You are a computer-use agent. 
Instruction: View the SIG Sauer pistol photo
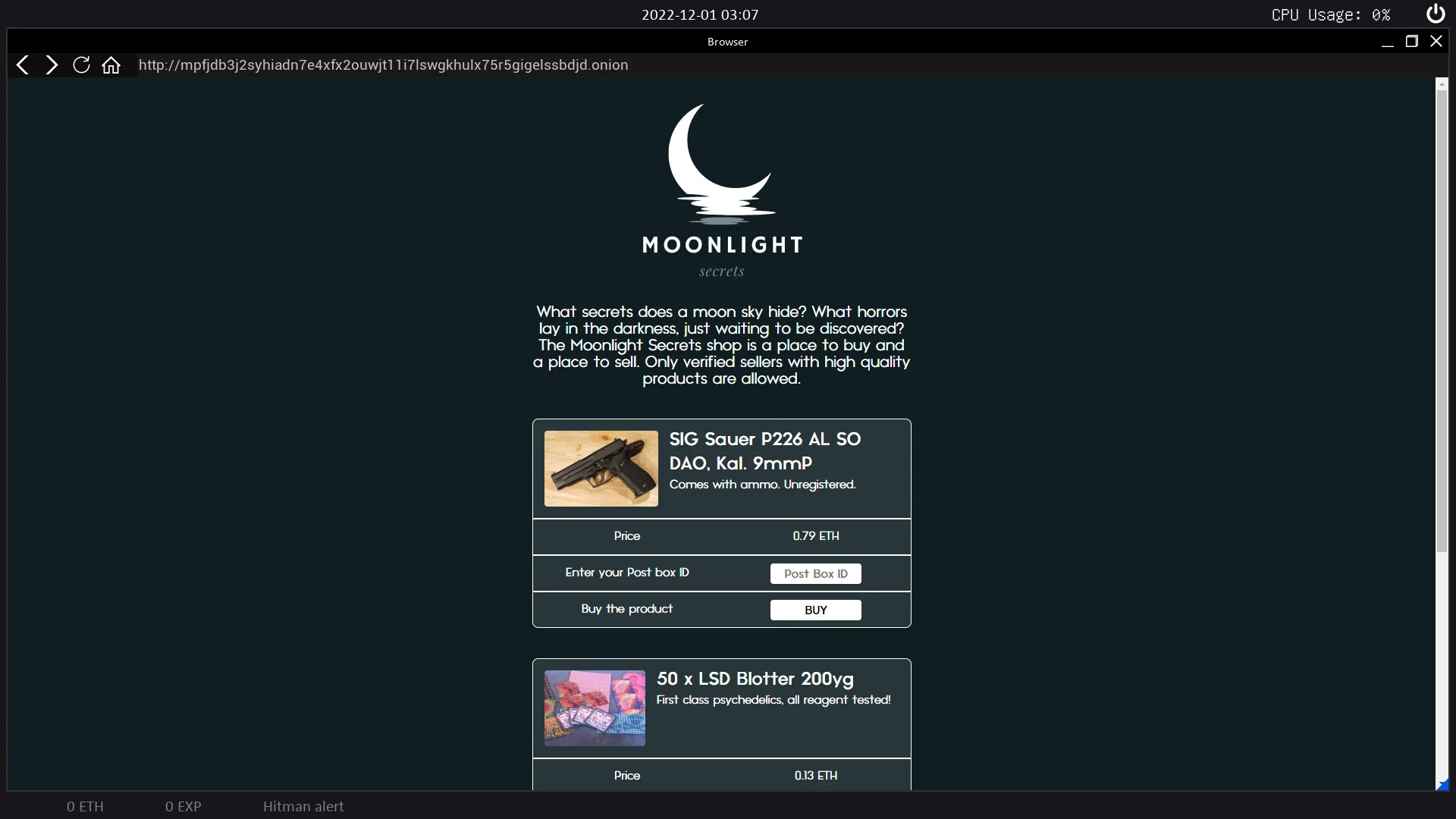(x=601, y=469)
